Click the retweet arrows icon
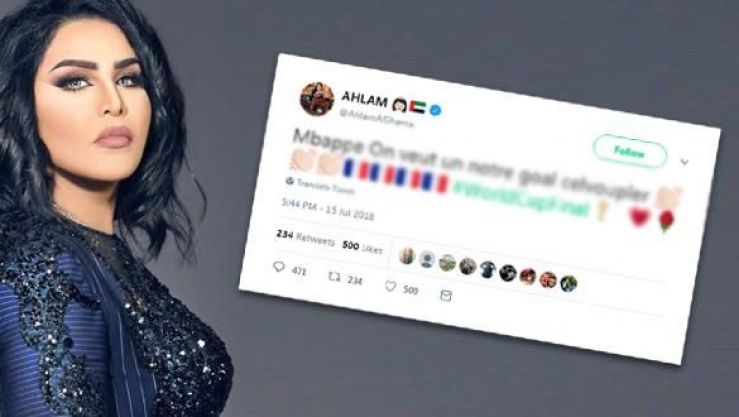739x417 pixels. pyautogui.click(x=334, y=277)
